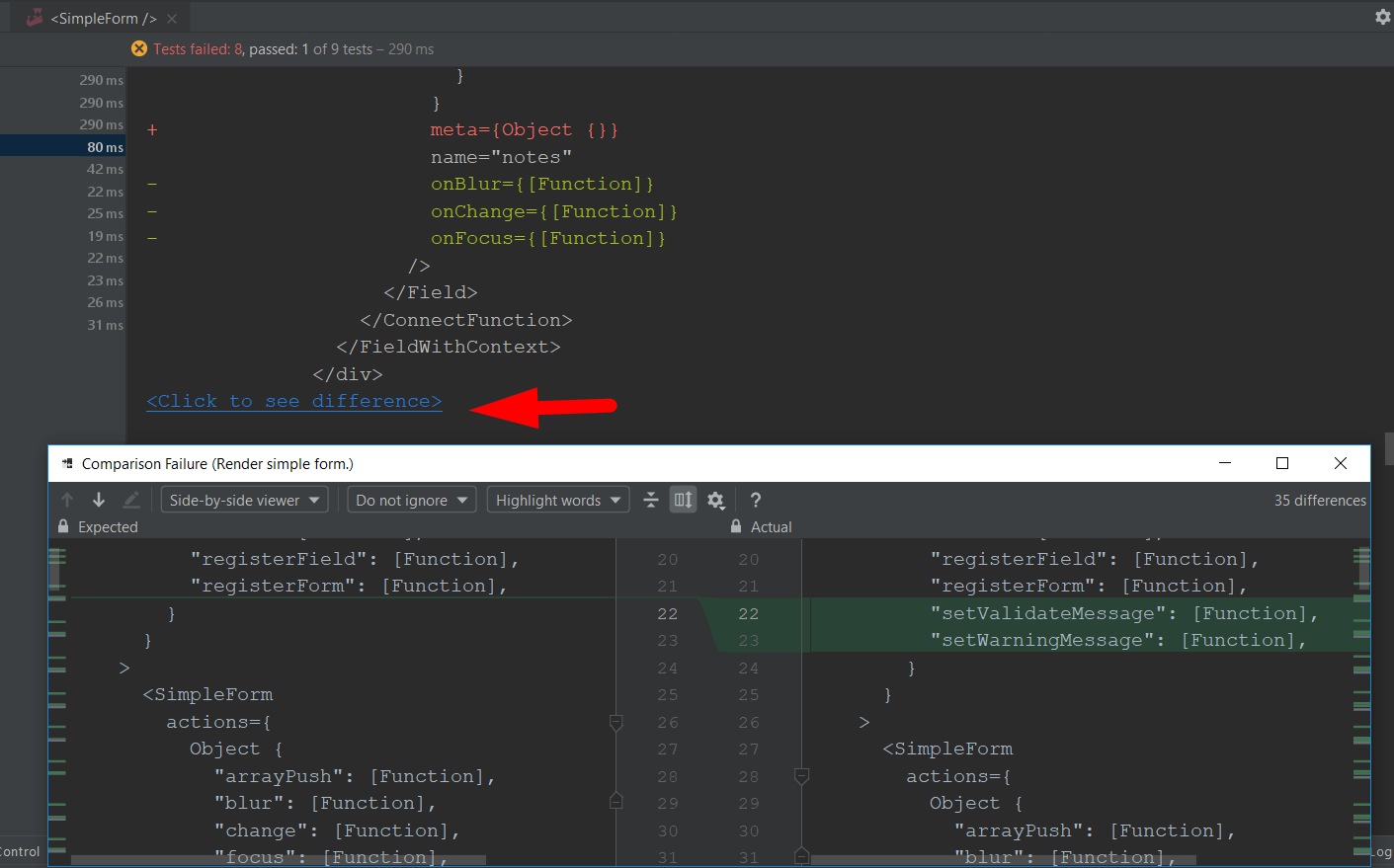The image size is (1394, 868).
Task: Toggle synchronized scrolling in the comparison window
Action: click(x=683, y=500)
